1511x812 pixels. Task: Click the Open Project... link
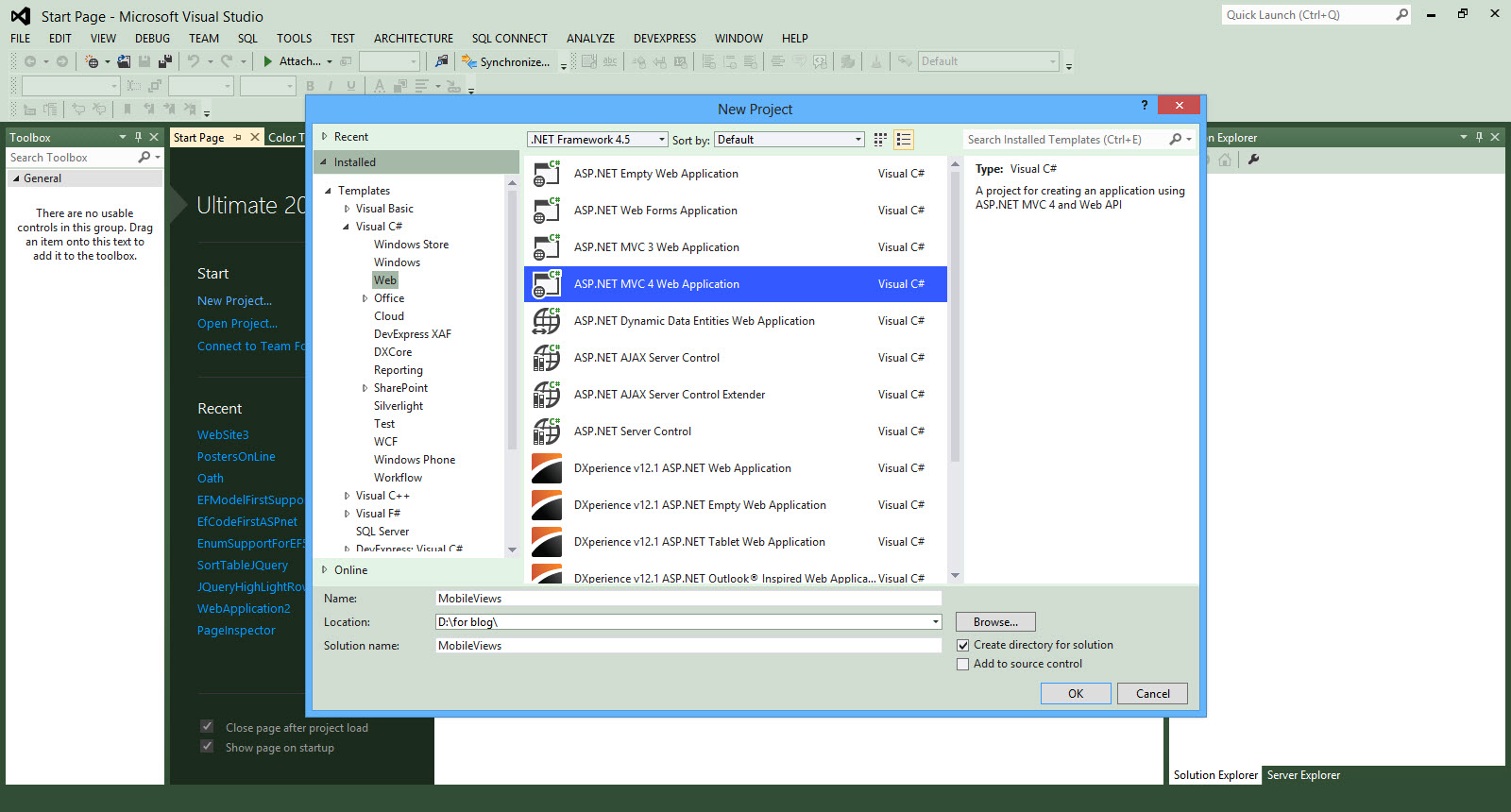[237, 324]
